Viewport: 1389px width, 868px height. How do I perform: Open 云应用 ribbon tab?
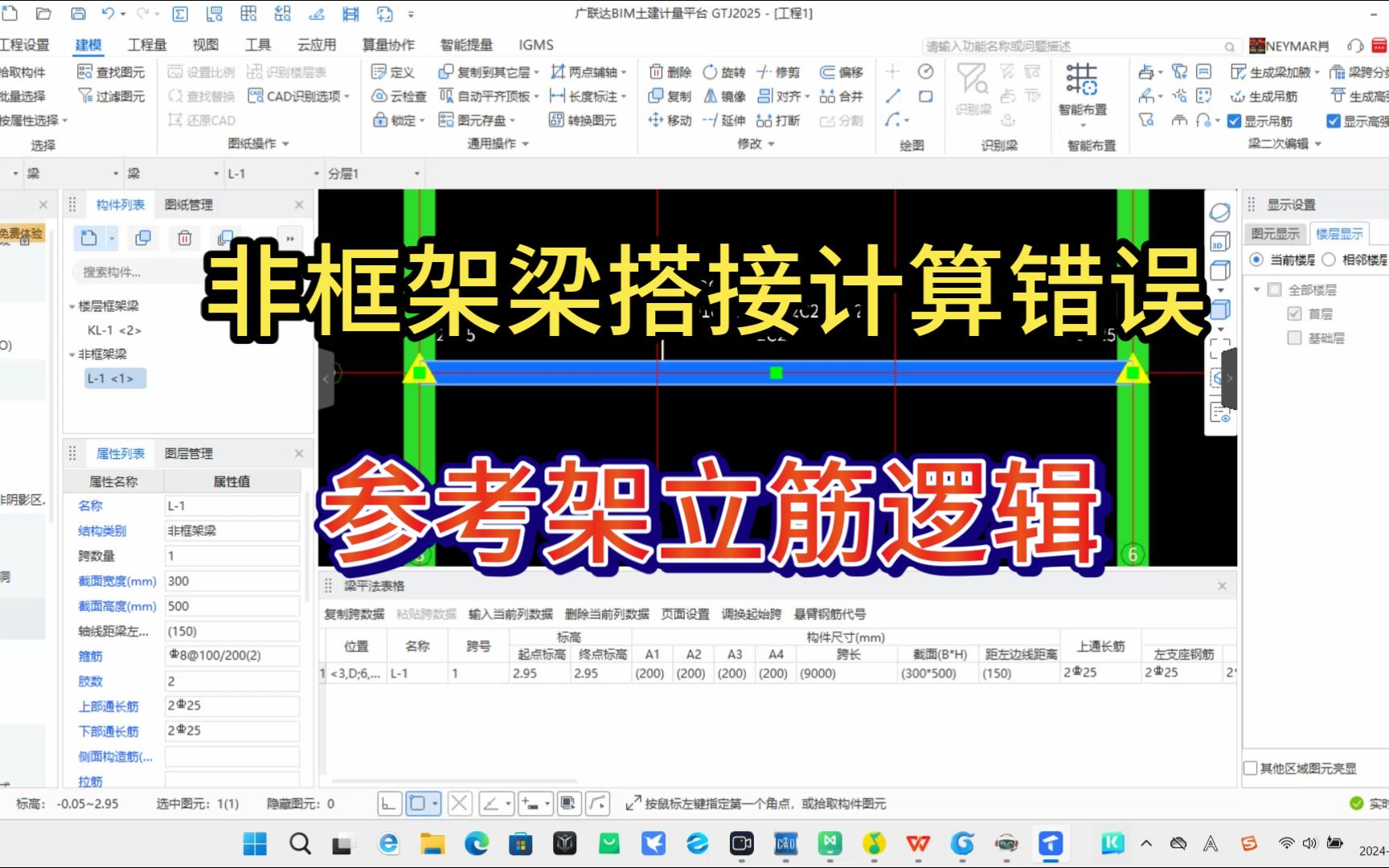(x=317, y=45)
